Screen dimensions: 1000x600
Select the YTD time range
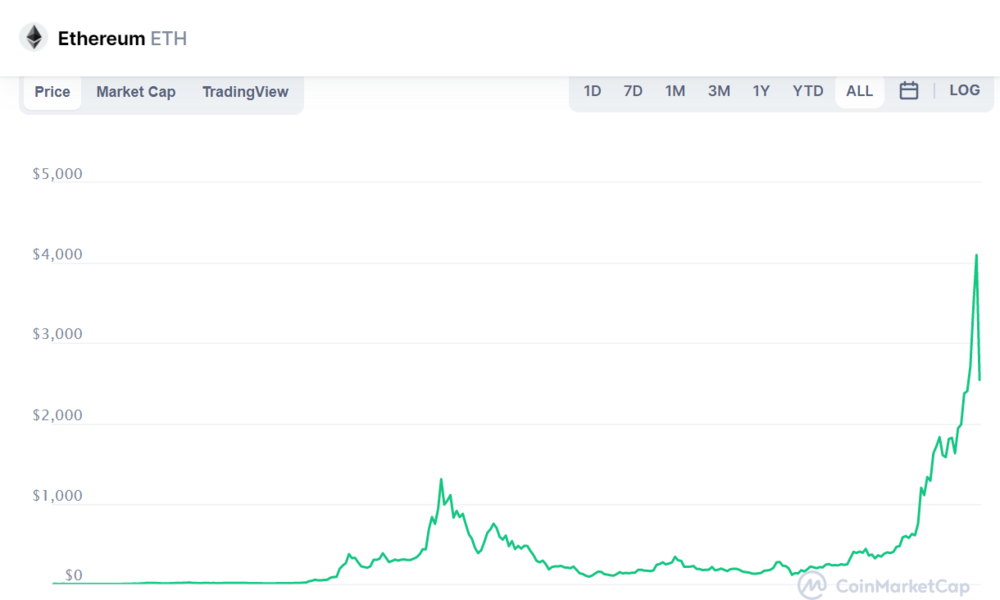(x=808, y=91)
